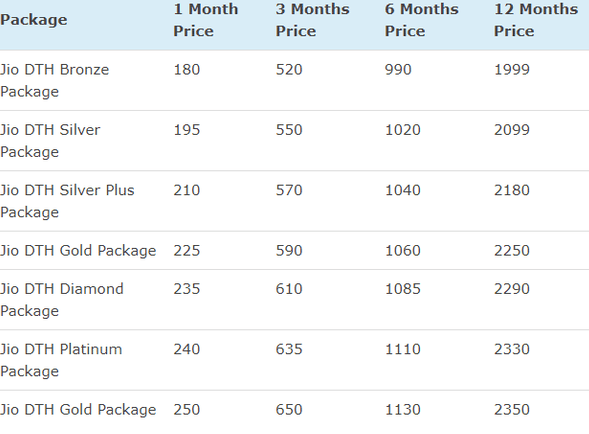Screen dimensions: 589x434
Task: Click the Silver 3 months price 550
Action: point(289,130)
